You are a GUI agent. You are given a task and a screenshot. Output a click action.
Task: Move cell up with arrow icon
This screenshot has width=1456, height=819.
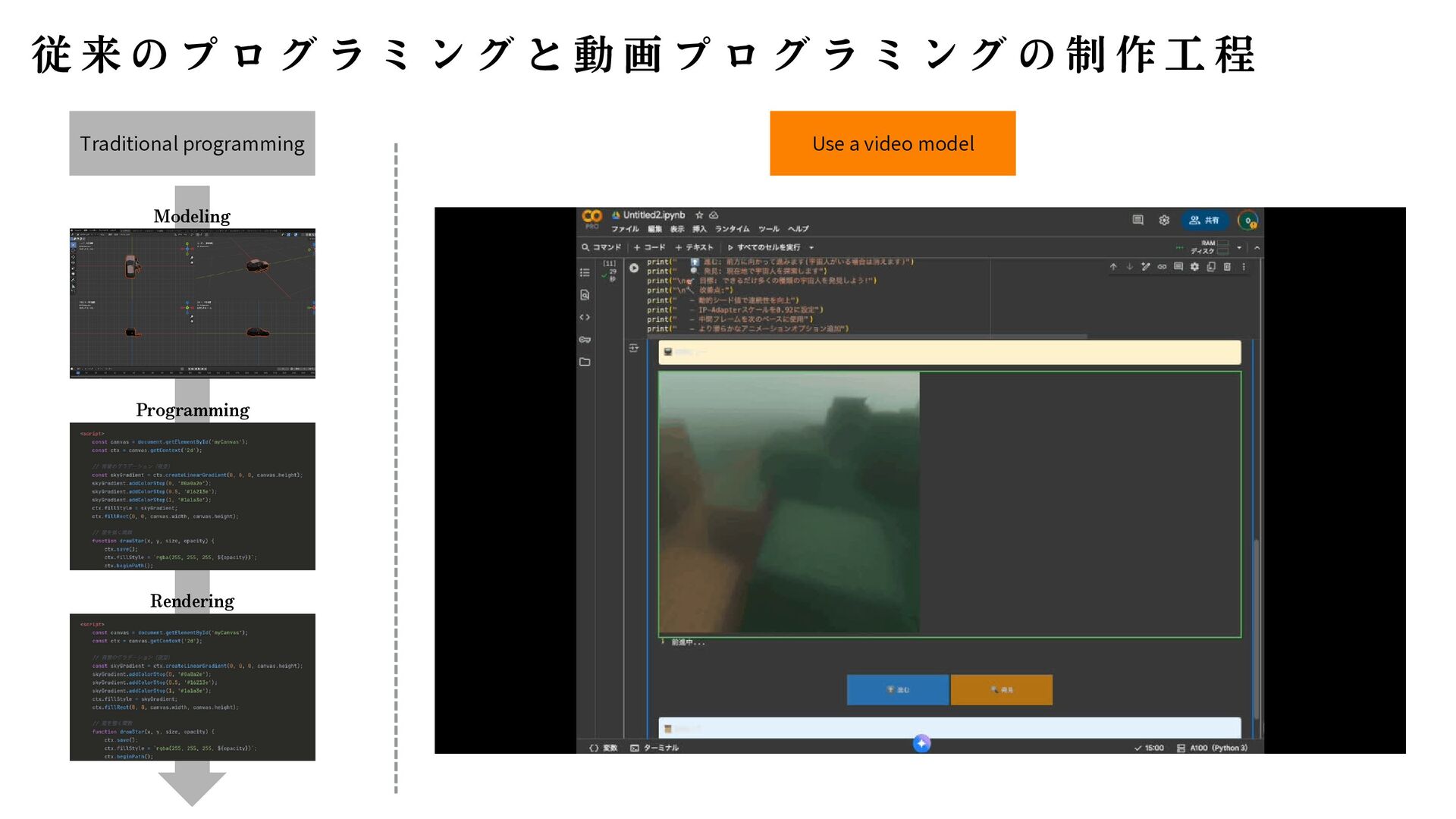click(1113, 267)
